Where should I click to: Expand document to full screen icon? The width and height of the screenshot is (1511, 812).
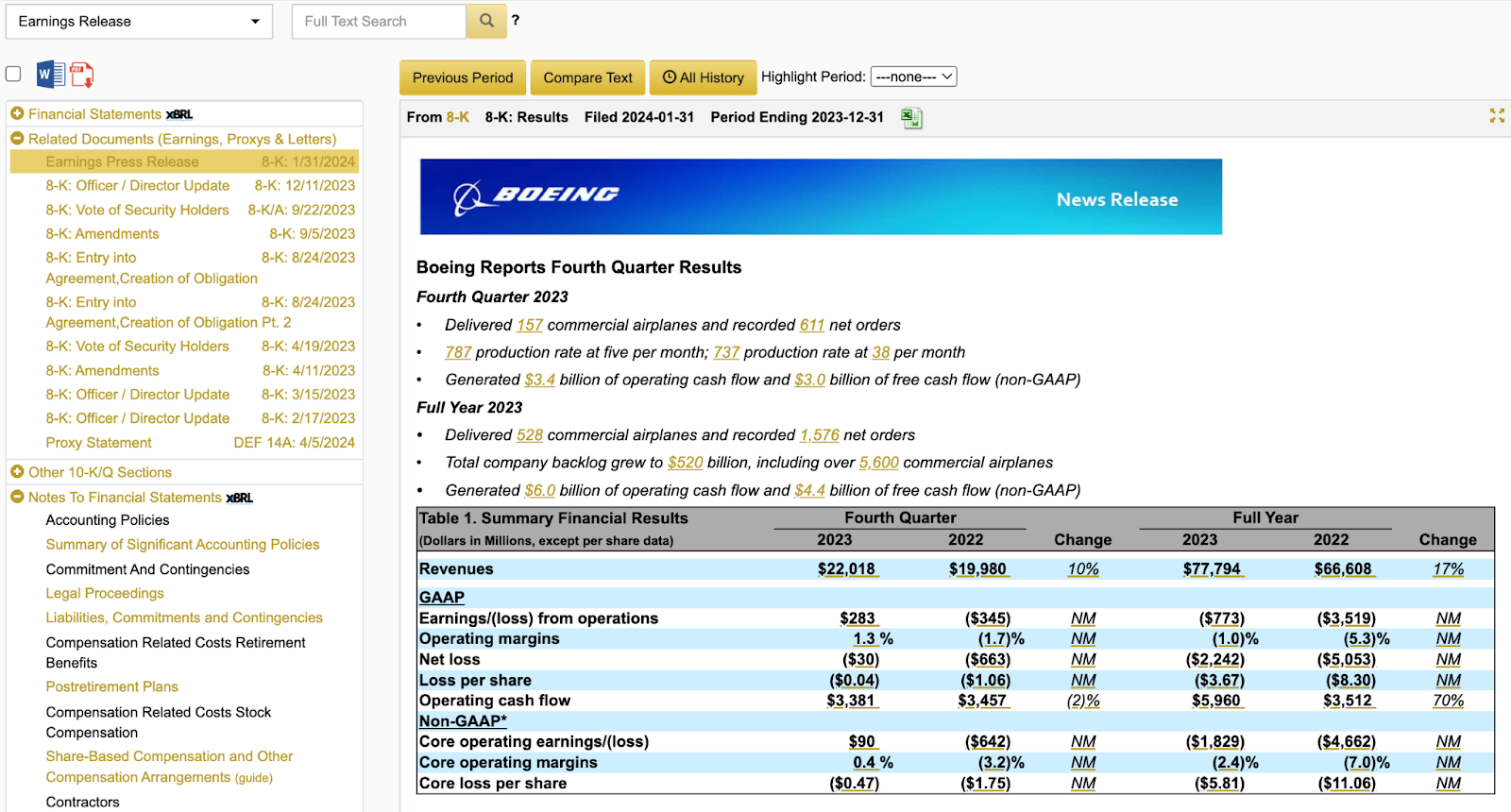pos(1497,115)
